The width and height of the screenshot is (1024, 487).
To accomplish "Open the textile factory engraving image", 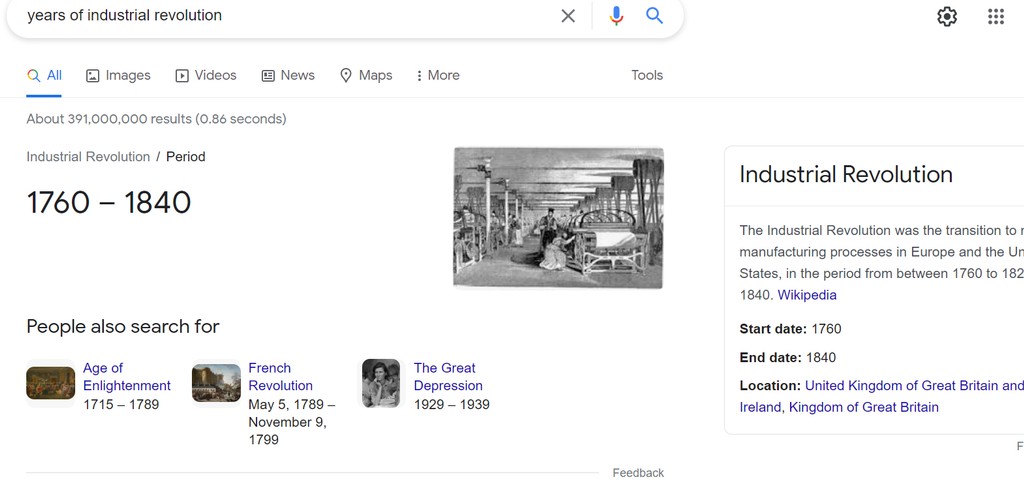I will pos(558,217).
